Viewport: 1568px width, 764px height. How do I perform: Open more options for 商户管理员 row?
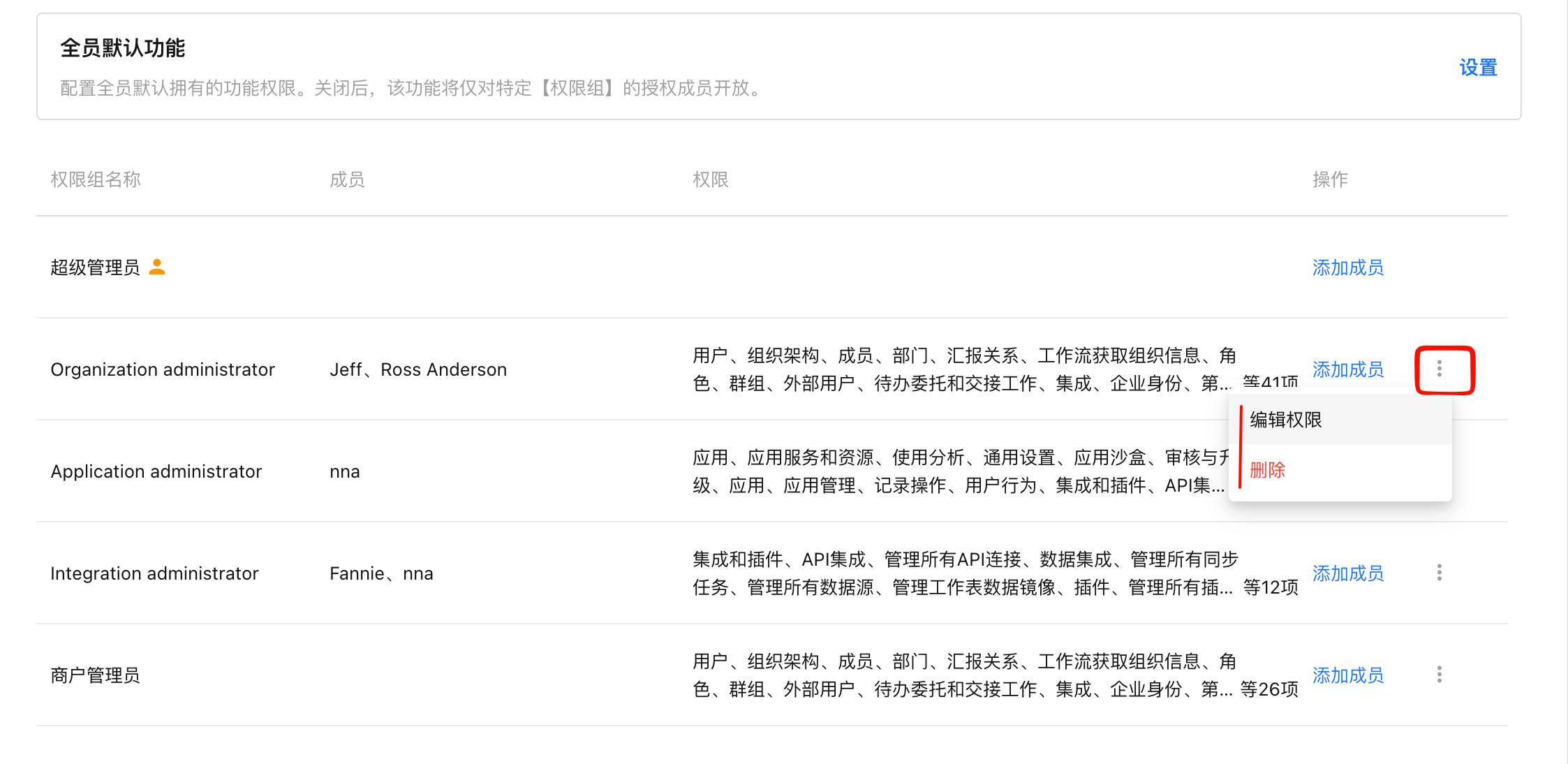click(1439, 675)
